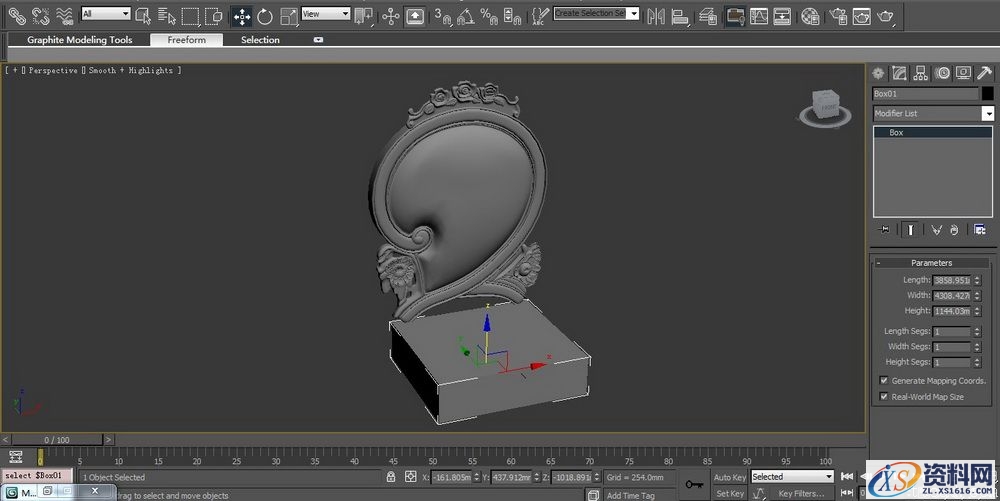The image size is (1000, 501).
Task: Click the Select and Link chain icon
Action: click(16, 15)
